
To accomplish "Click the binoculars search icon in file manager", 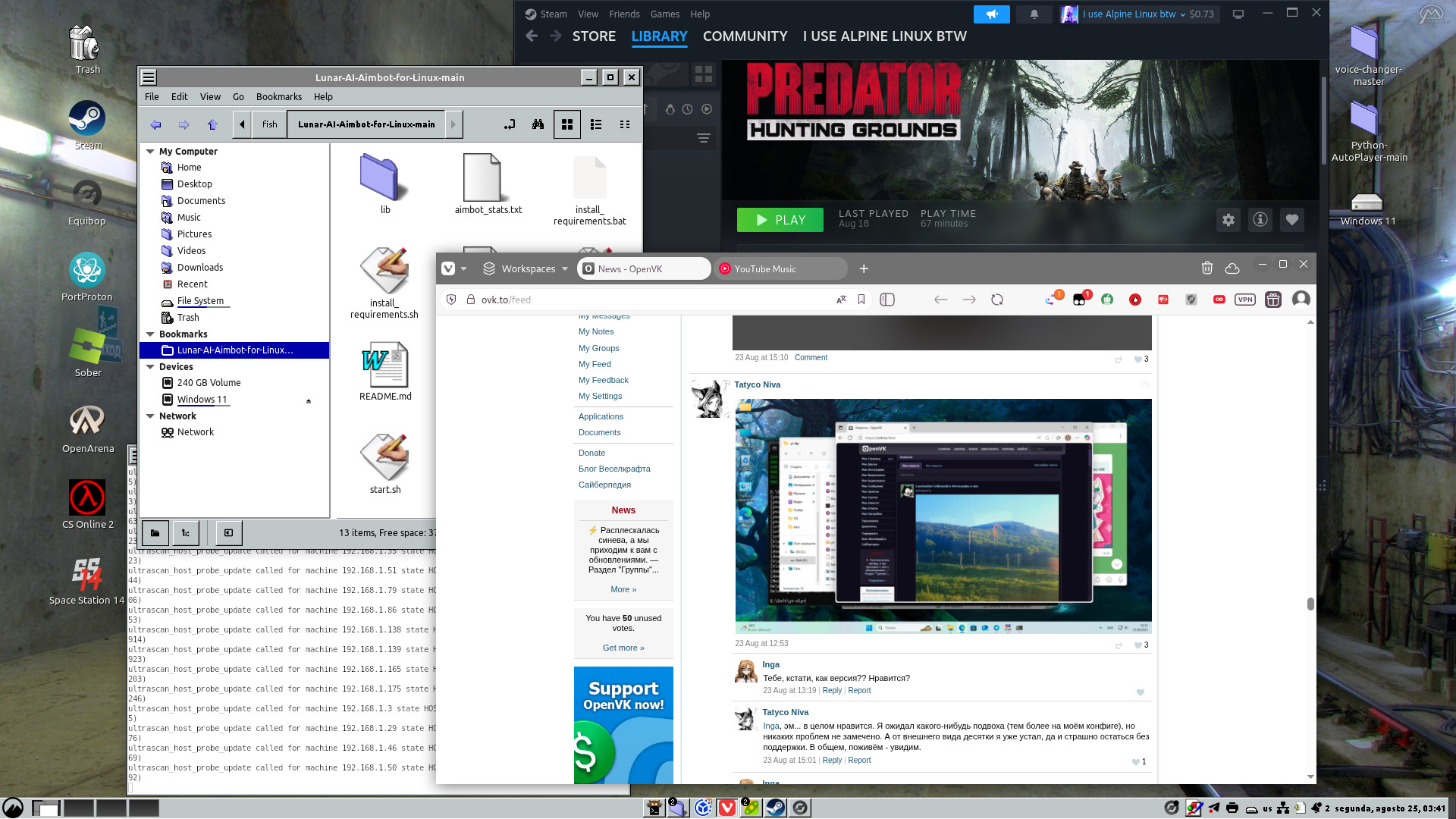I will point(538,124).
